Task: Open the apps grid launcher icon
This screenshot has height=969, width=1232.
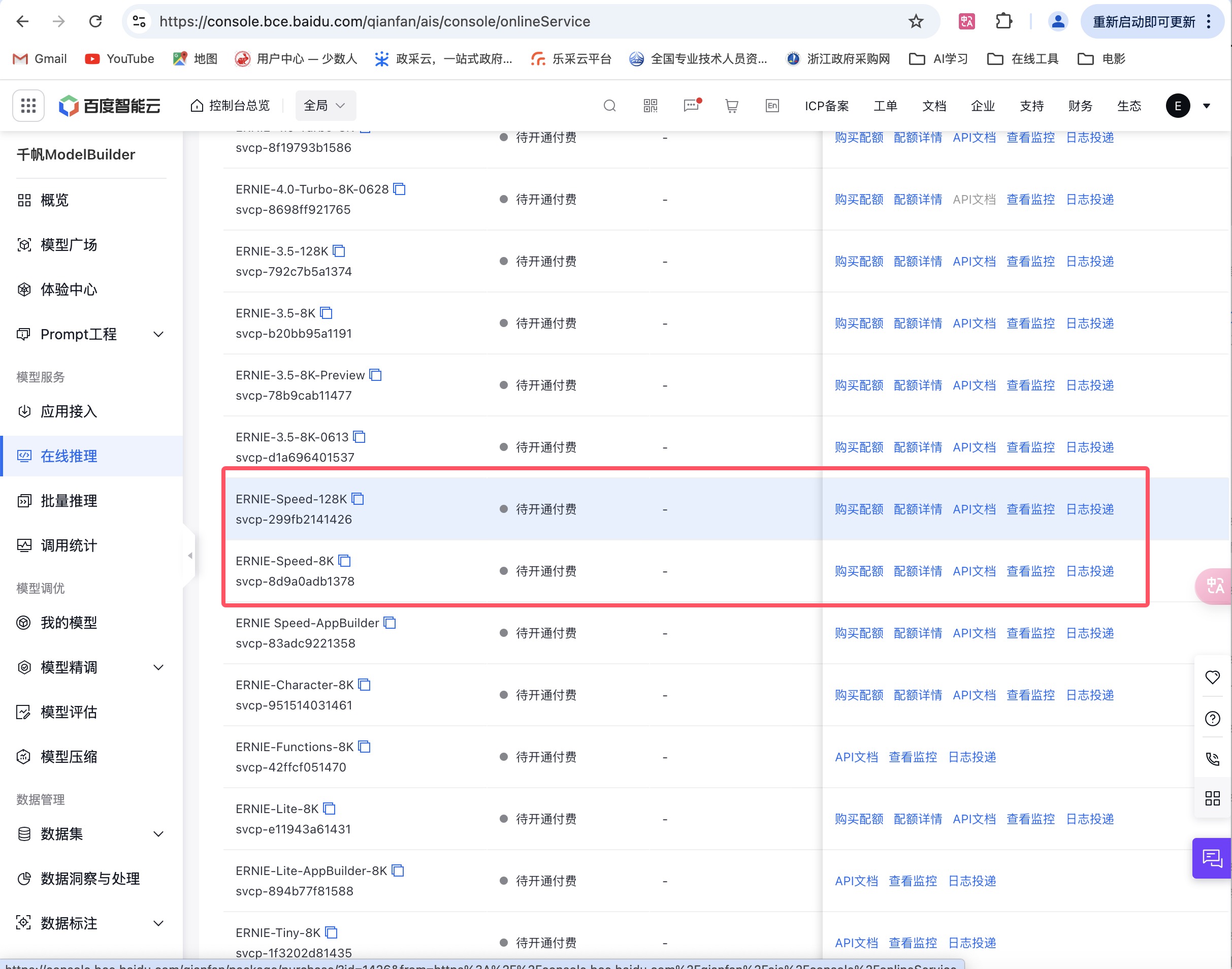Action: 28,106
